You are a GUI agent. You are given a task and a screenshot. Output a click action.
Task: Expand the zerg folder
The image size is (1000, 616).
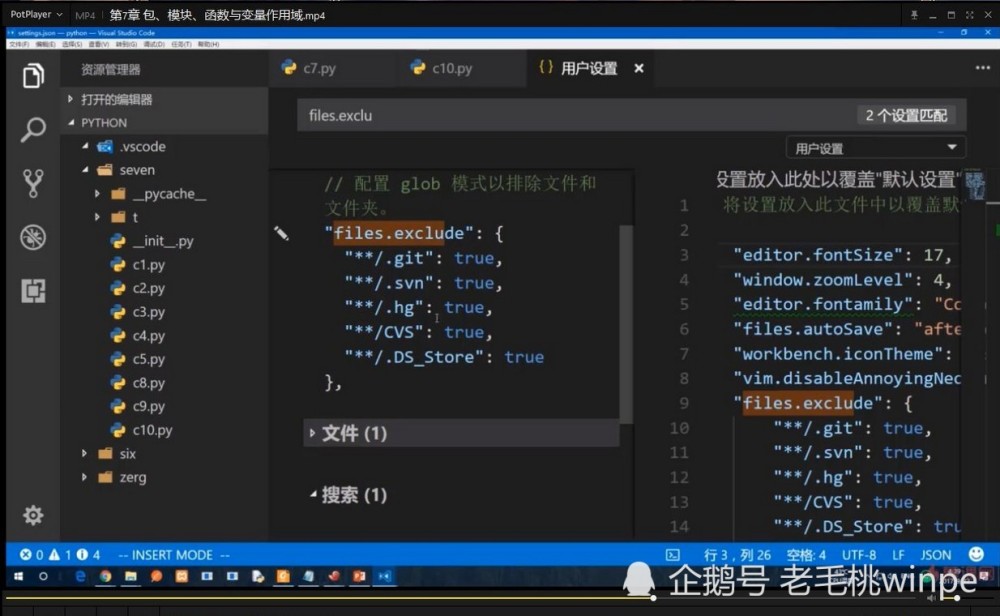point(84,477)
